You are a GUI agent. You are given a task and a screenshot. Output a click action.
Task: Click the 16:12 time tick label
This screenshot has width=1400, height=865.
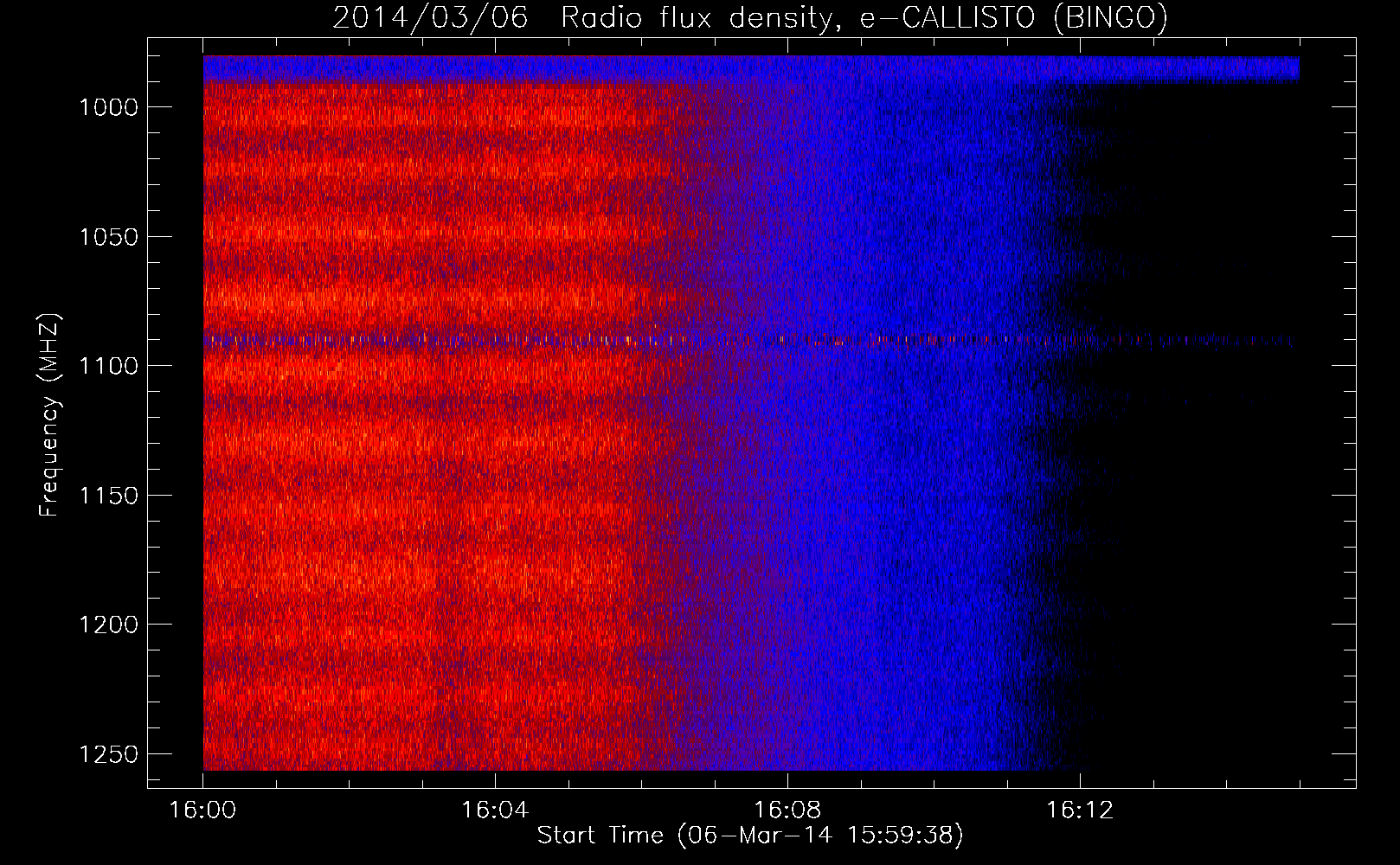coord(1080,811)
